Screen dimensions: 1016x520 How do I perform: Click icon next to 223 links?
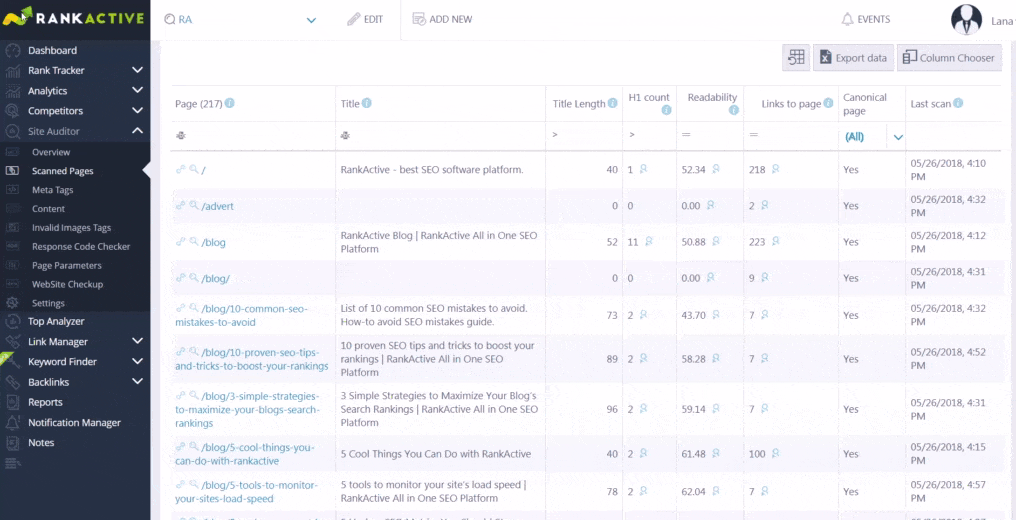pyautogui.click(x=776, y=241)
